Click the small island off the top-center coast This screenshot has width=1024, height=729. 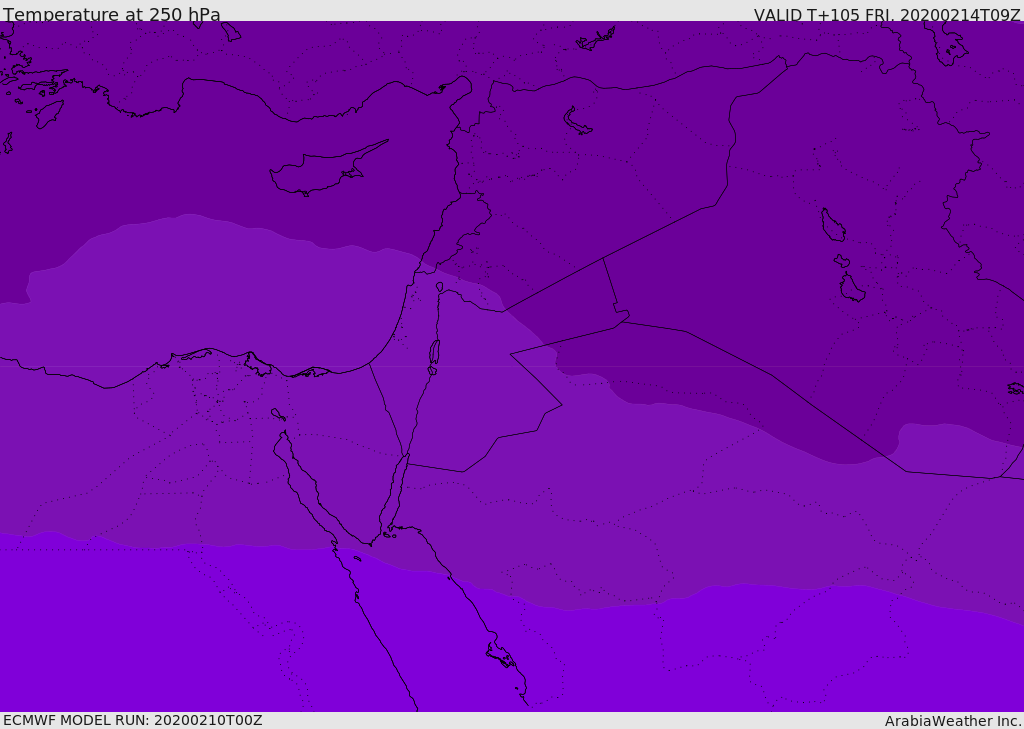click(596, 39)
